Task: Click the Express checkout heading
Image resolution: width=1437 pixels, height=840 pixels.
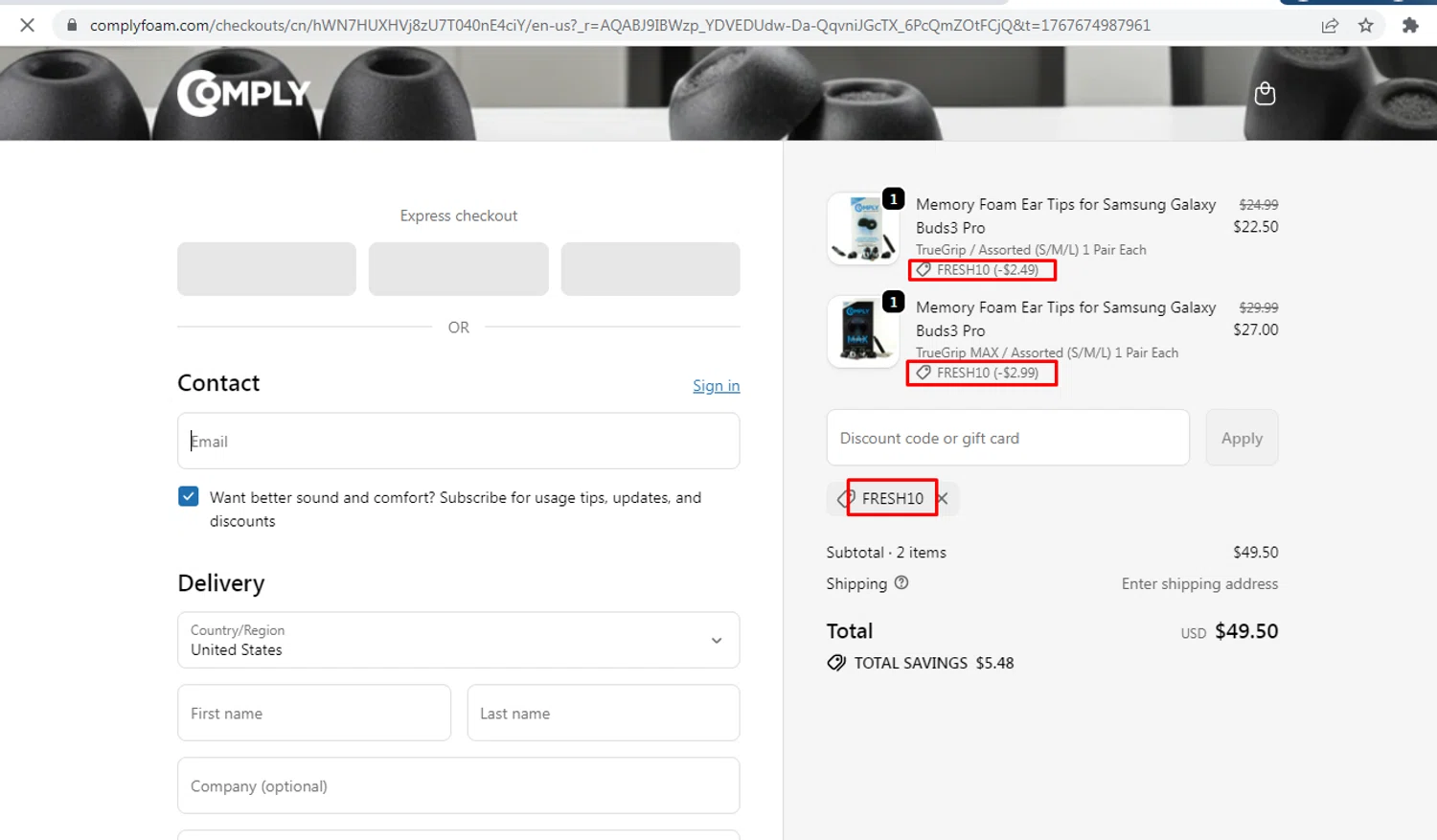Action: pyautogui.click(x=459, y=216)
